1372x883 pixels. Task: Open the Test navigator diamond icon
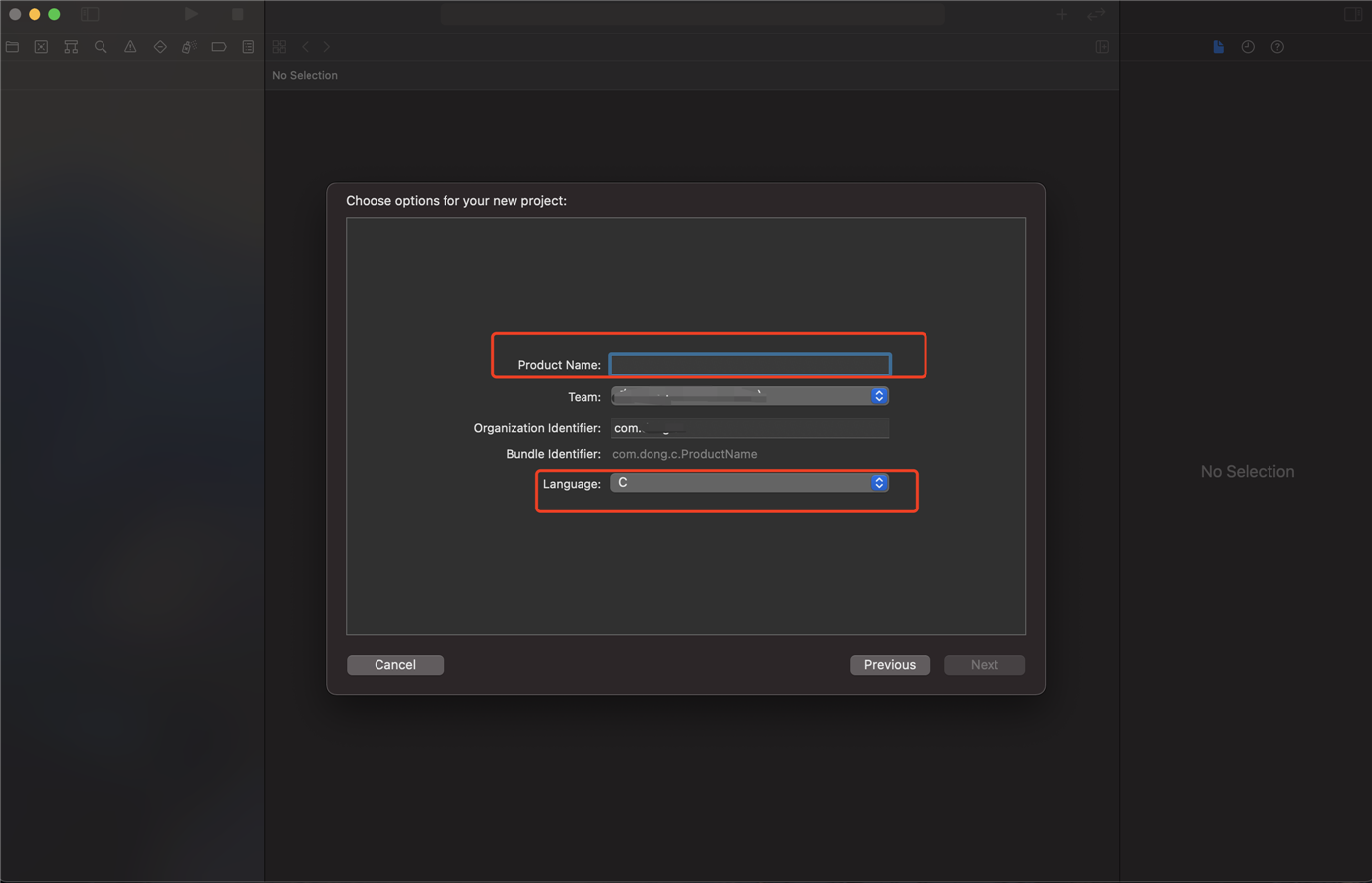pos(160,46)
